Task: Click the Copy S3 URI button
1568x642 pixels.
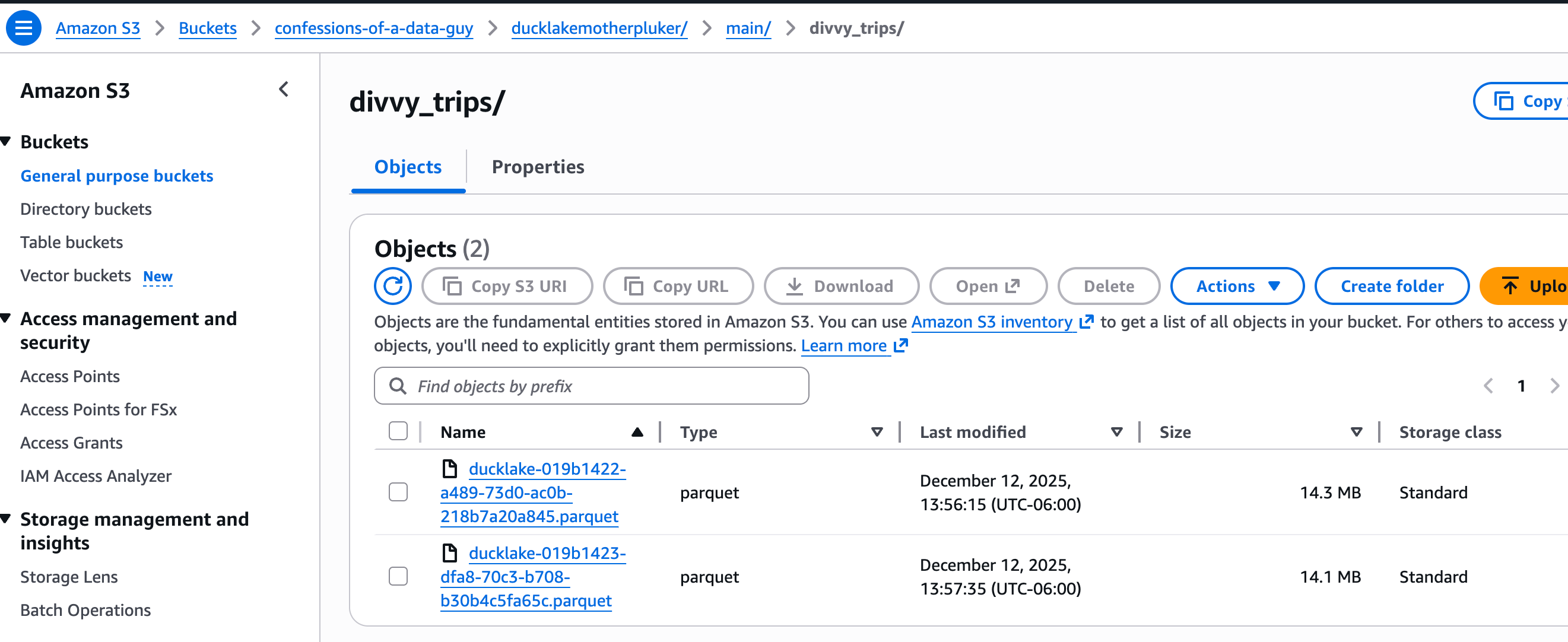Action: coord(506,286)
